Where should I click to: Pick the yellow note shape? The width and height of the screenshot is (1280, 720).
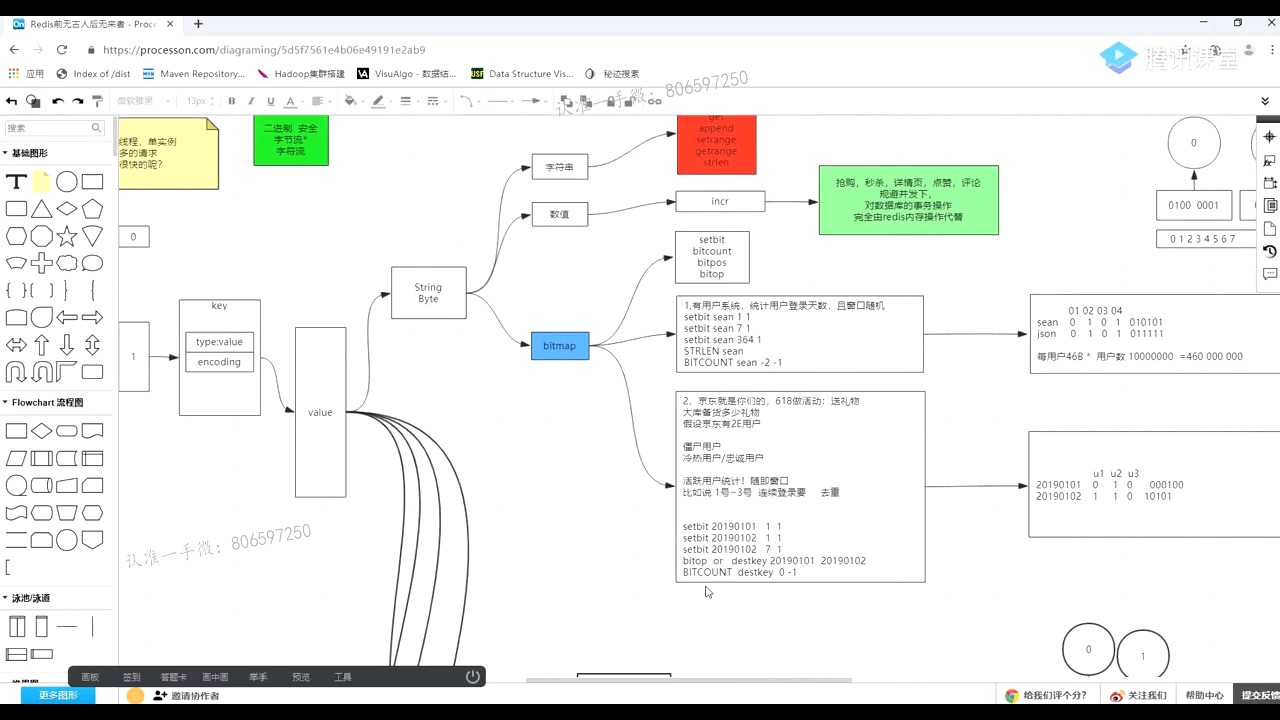41,182
